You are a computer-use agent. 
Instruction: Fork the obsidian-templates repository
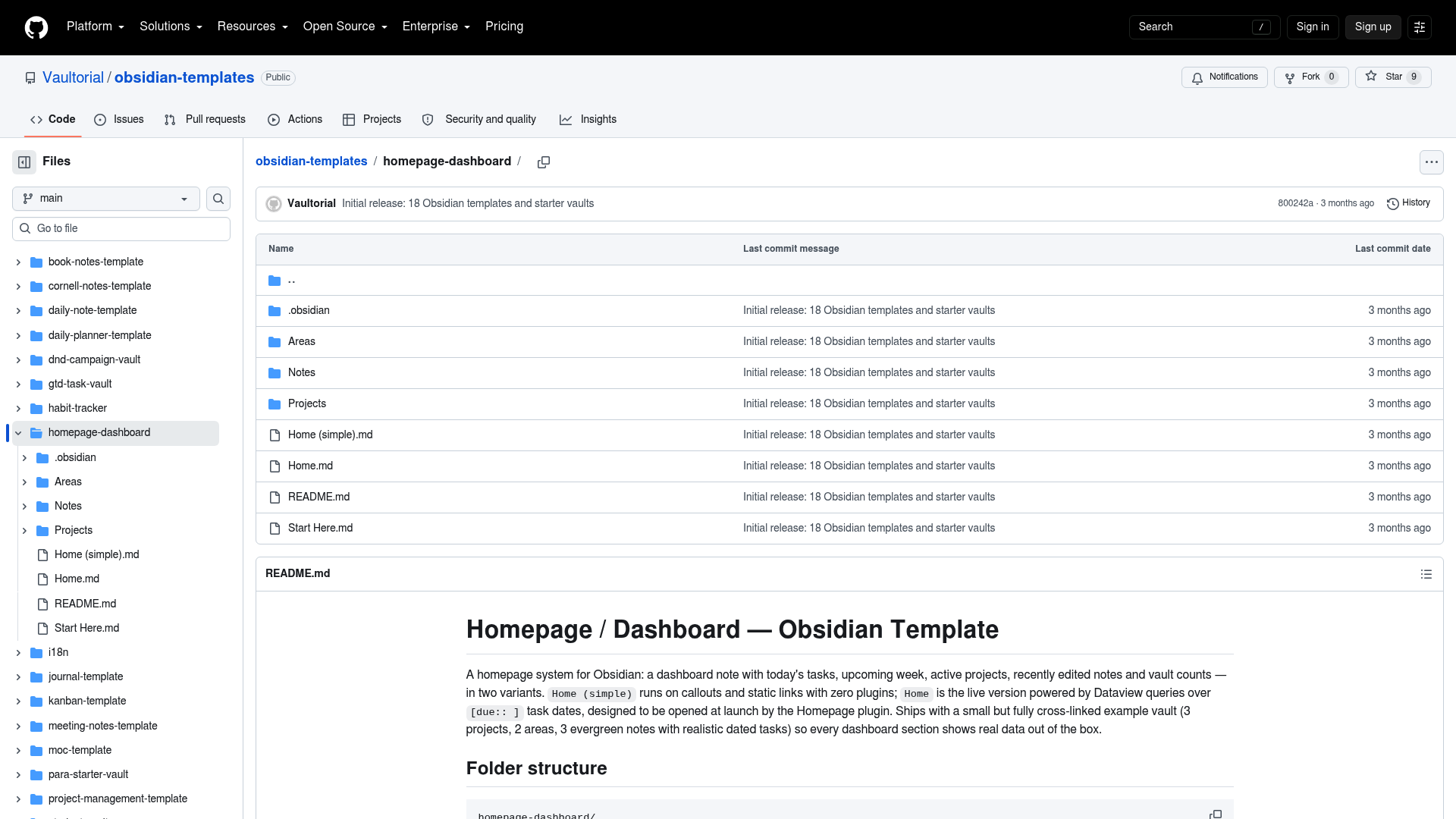pos(1311,77)
